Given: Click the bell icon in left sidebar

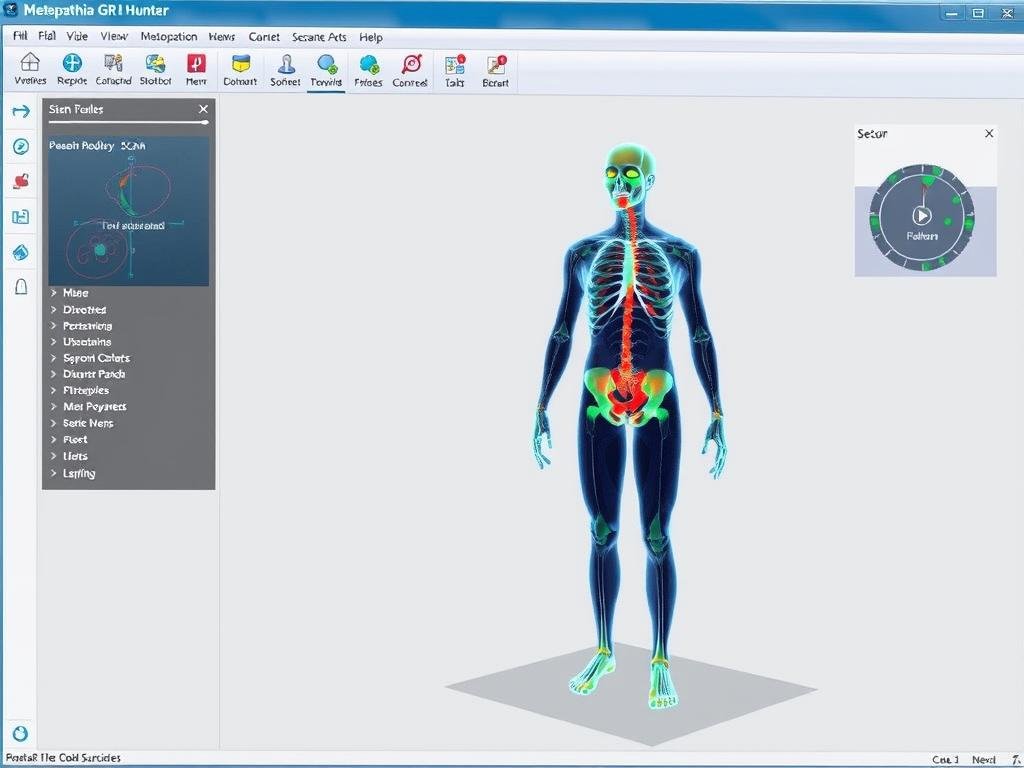Looking at the screenshot, I should click(x=21, y=287).
